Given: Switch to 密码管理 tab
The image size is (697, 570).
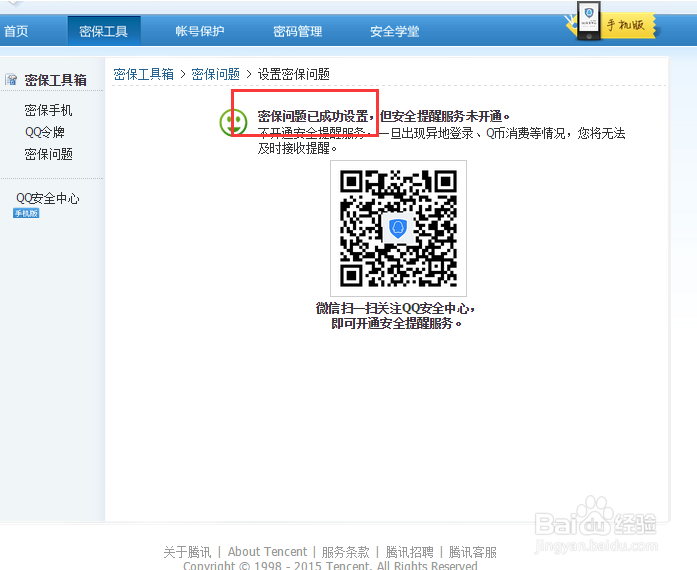Looking at the screenshot, I should coord(297,31).
